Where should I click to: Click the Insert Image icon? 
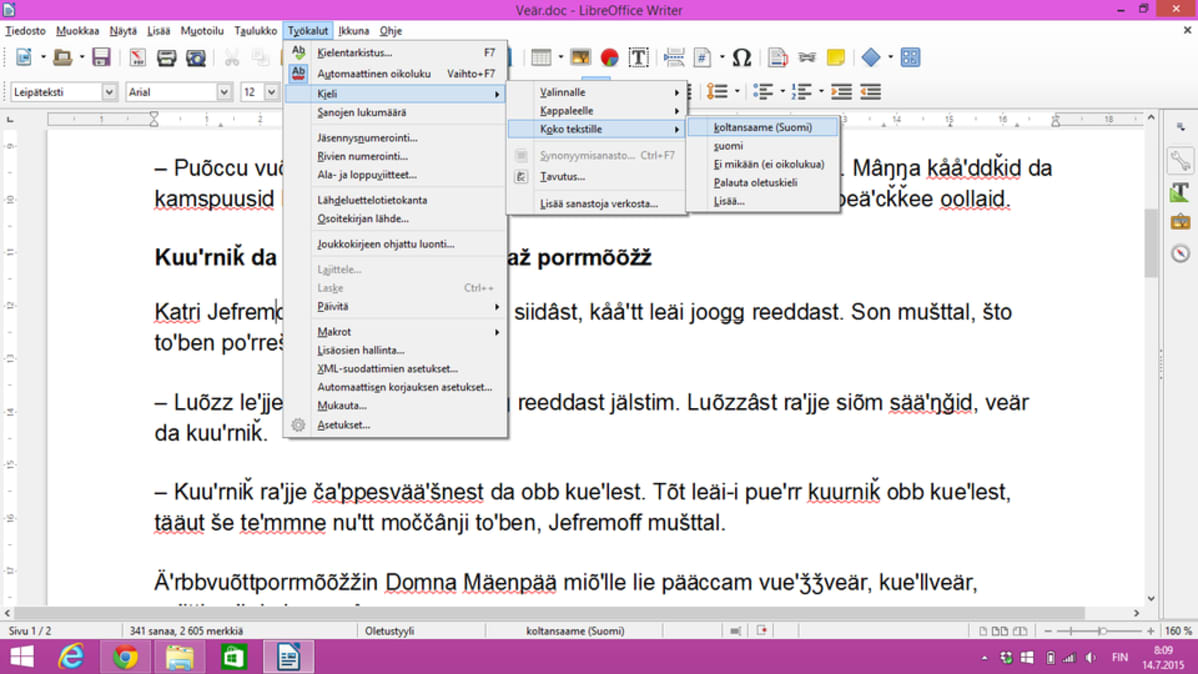[x=580, y=57]
